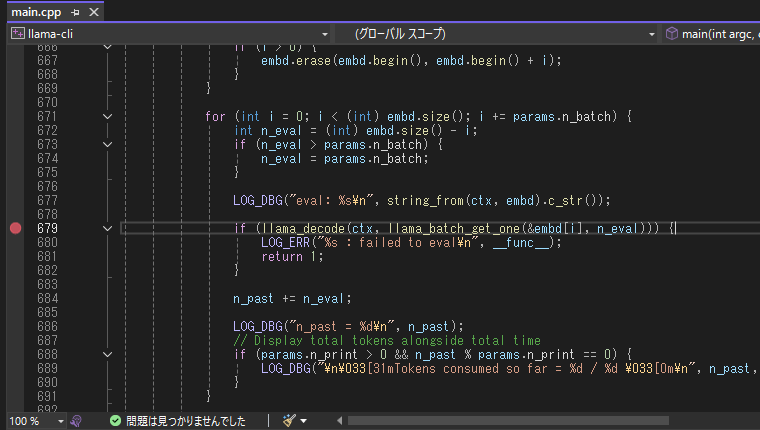Click embd.erase on line 667

pos(296,61)
